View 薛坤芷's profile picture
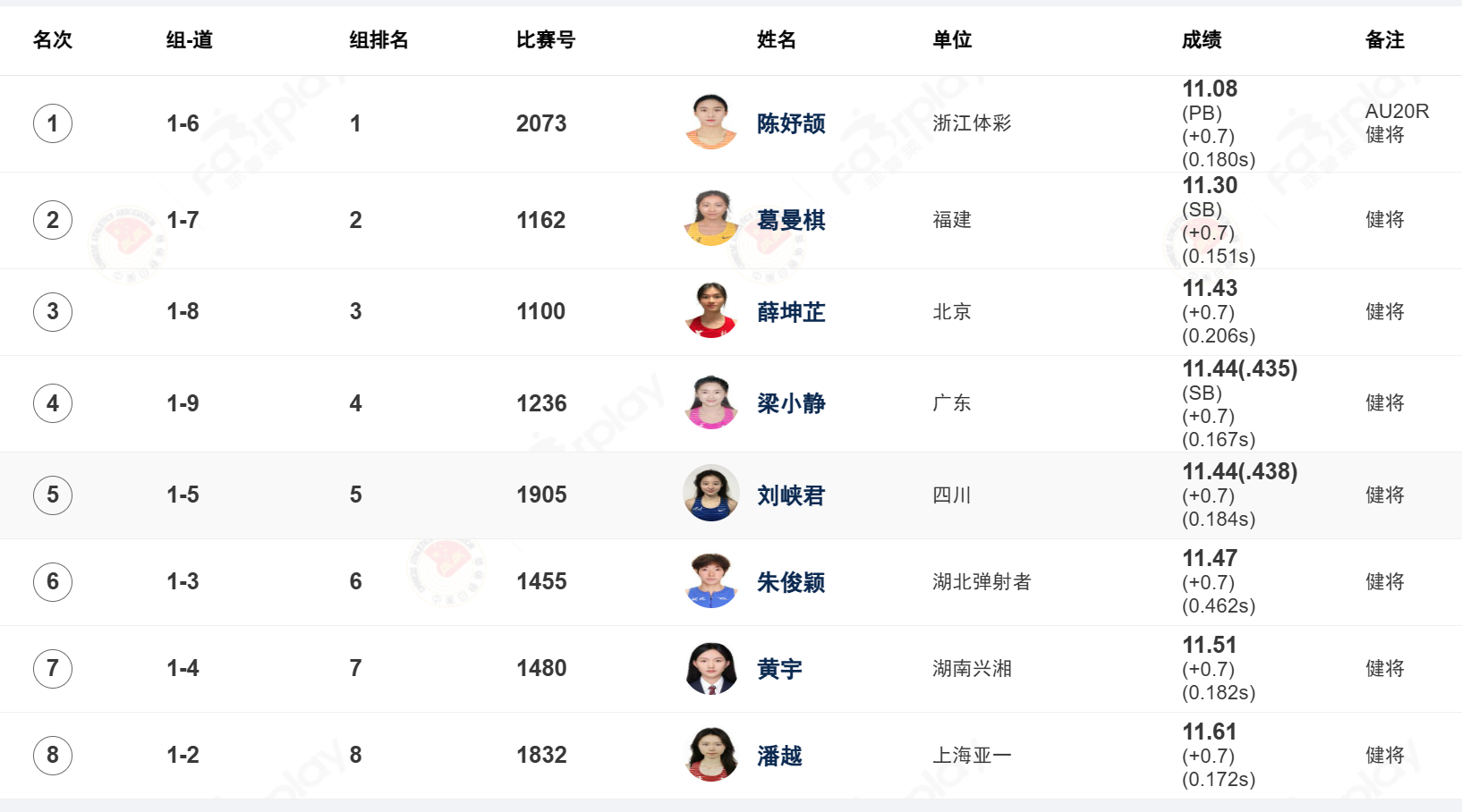The width and height of the screenshot is (1462, 812). [711, 311]
